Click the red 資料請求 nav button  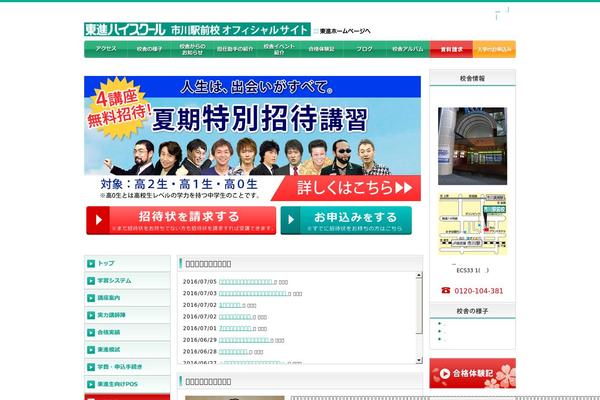pyautogui.click(x=452, y=49)
